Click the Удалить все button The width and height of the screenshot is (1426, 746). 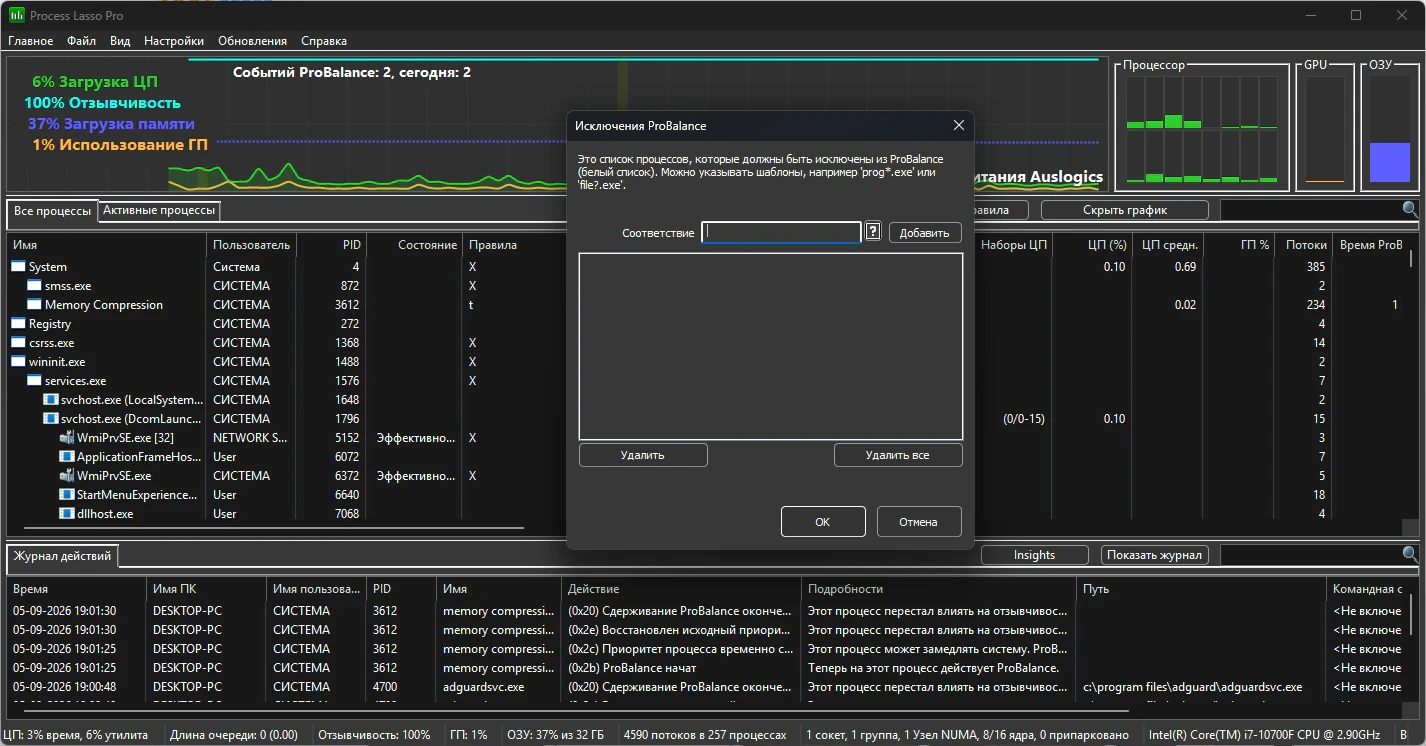(x=898, y=455)
